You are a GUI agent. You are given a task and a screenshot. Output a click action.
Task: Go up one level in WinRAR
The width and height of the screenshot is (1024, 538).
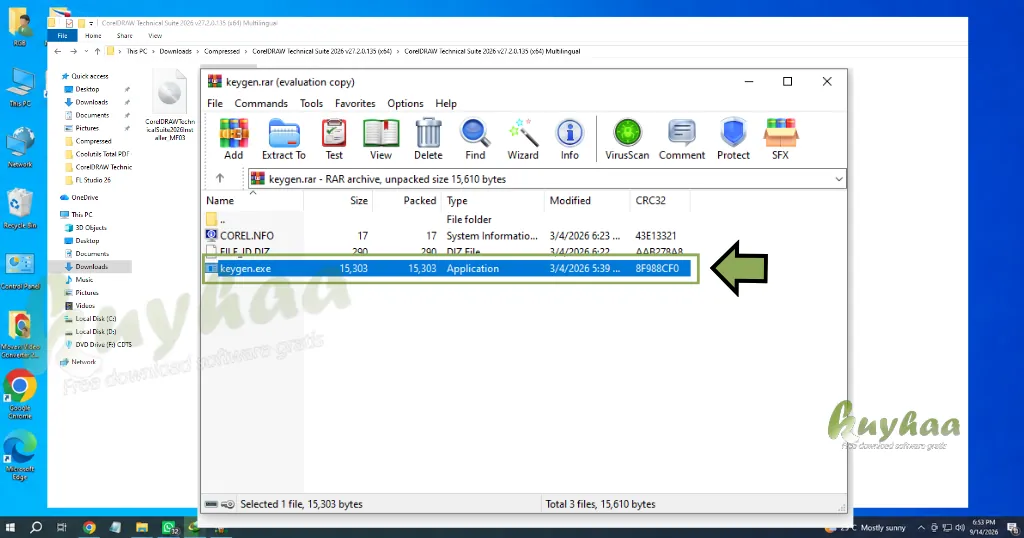[x=220, y=178]
